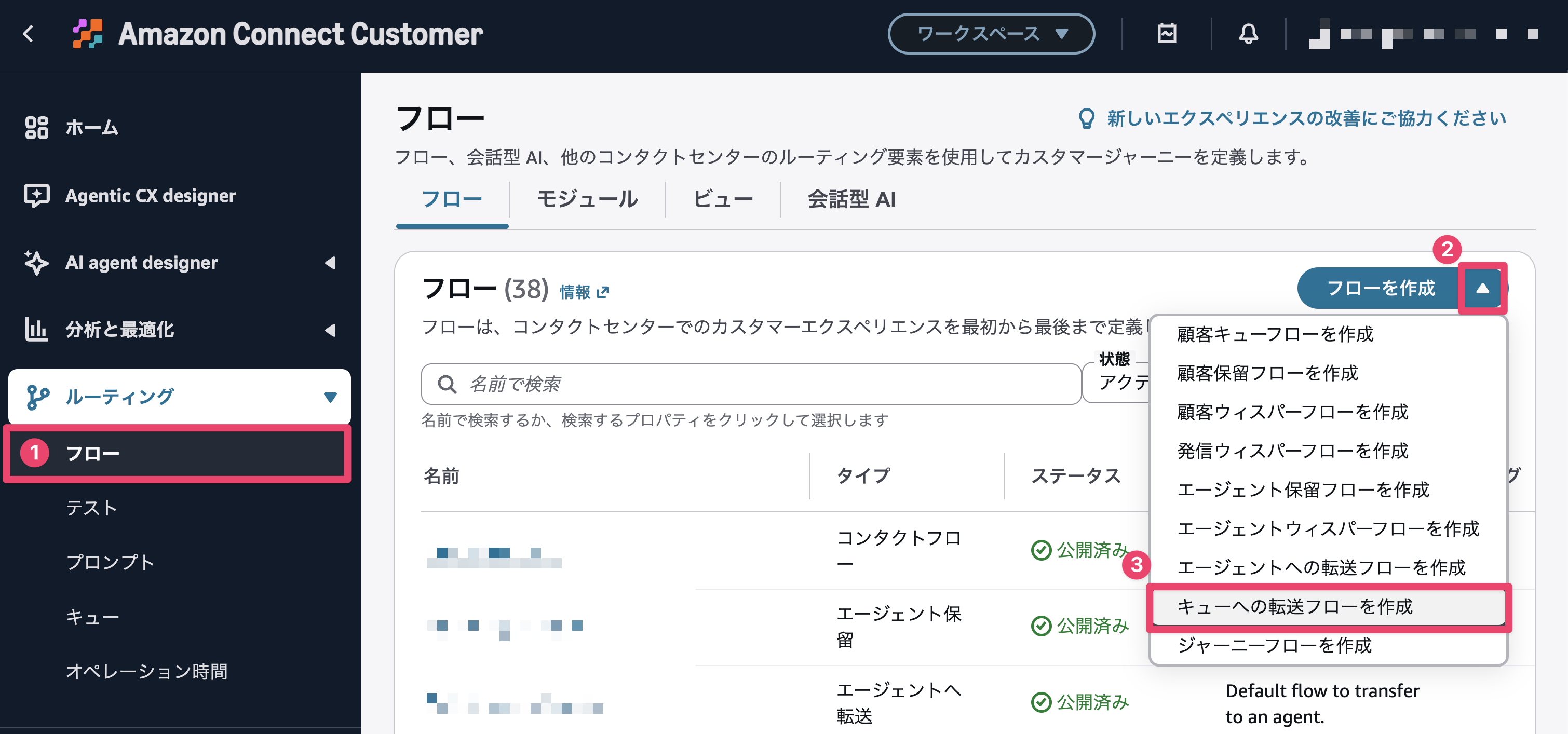Viewport: 1568px width, 734px height.
Task: Open the user account menu in the header
Action: pyautogui.click(x=1423, y=33)
